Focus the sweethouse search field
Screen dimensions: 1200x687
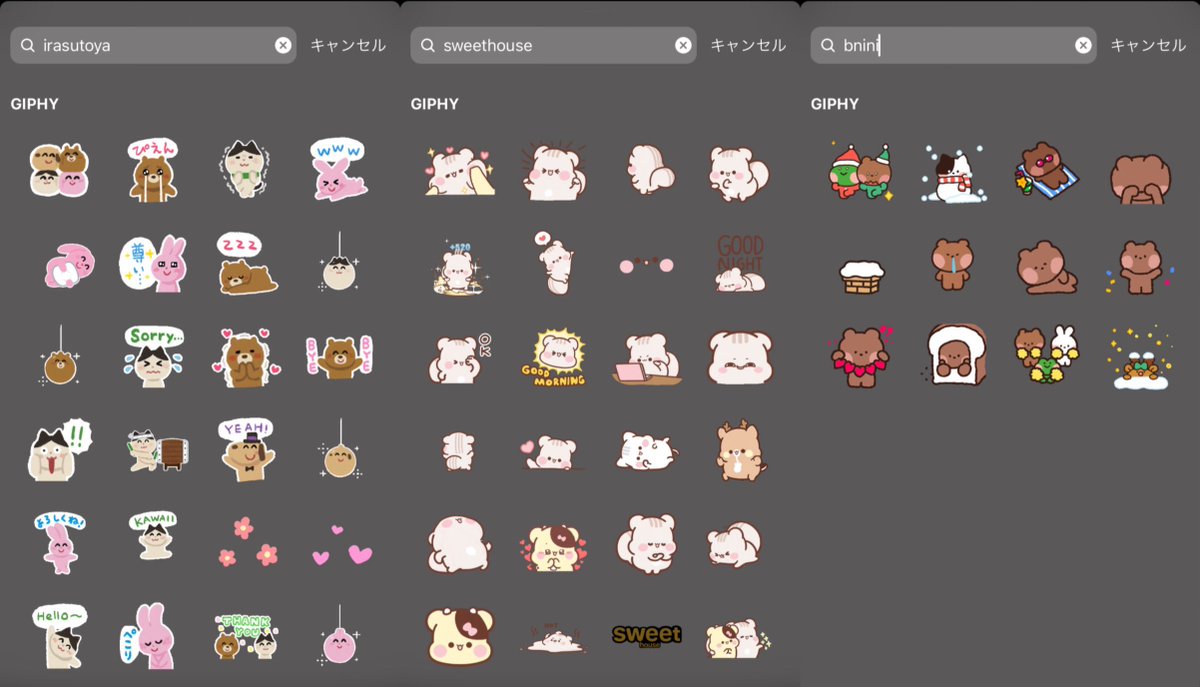(553, 45)
